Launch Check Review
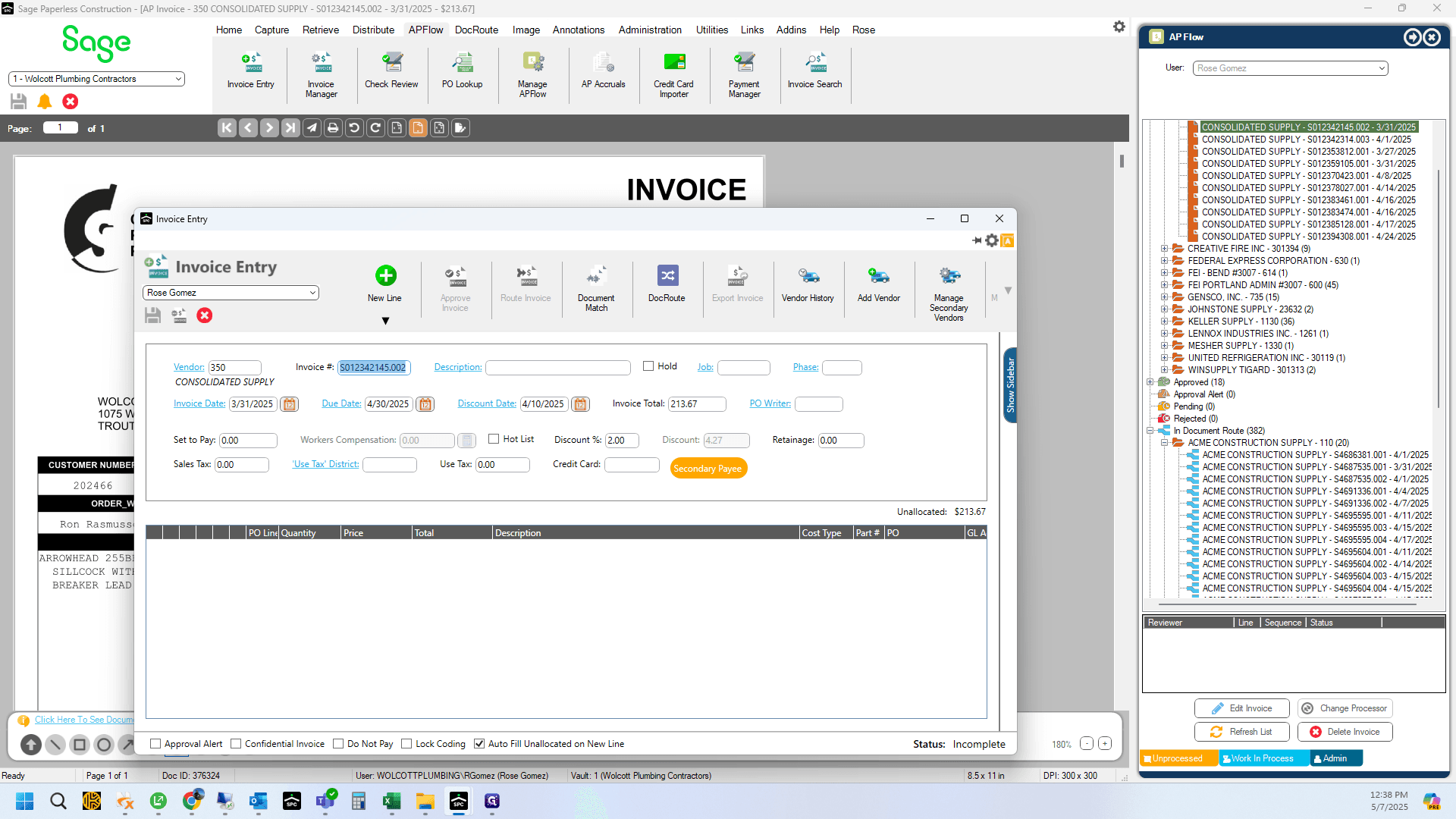 point(391,71)
